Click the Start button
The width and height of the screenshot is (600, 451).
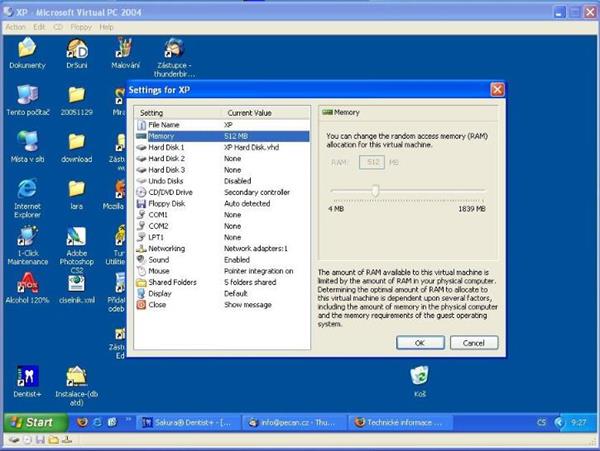point(35,422)
